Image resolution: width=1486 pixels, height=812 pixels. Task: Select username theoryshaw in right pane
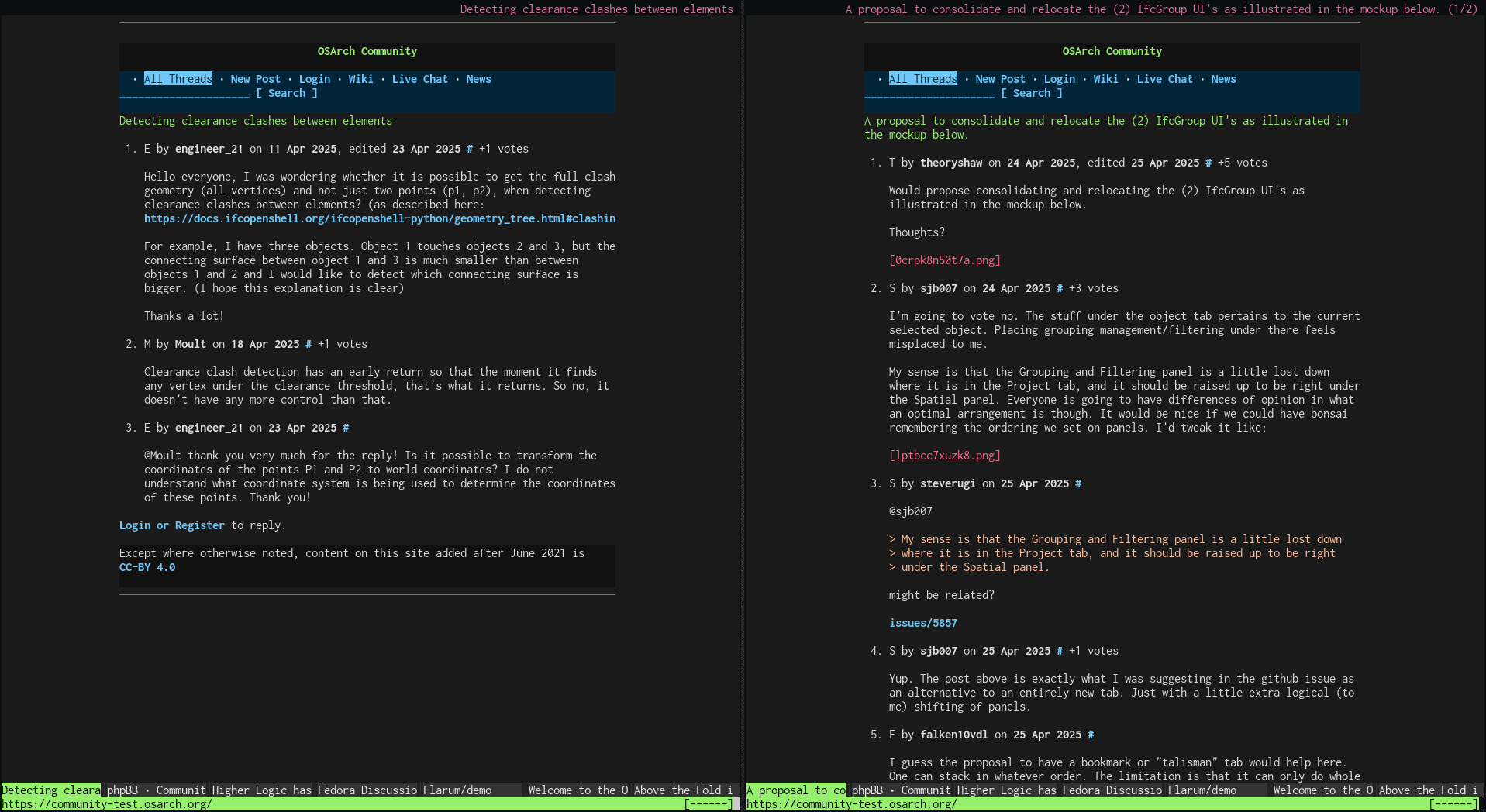(951, 163)
